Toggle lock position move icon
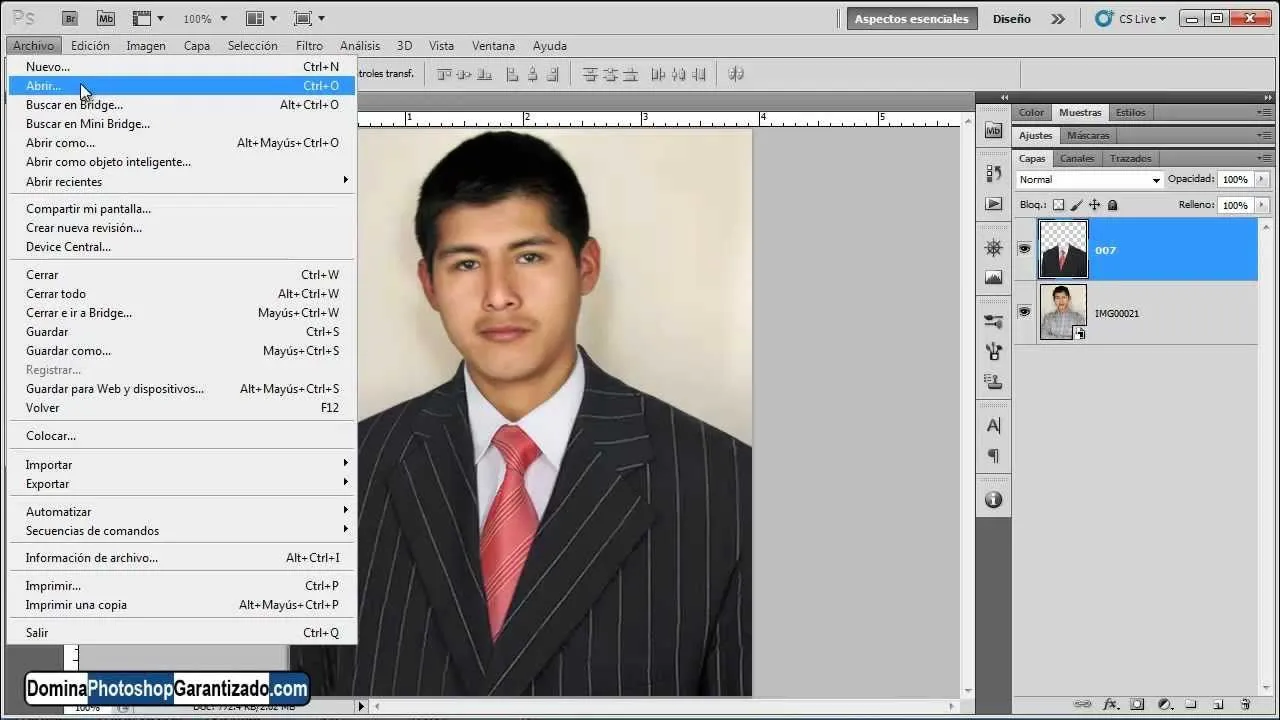The height and width of the screenshot is (720, 1280). (1095, 205)
